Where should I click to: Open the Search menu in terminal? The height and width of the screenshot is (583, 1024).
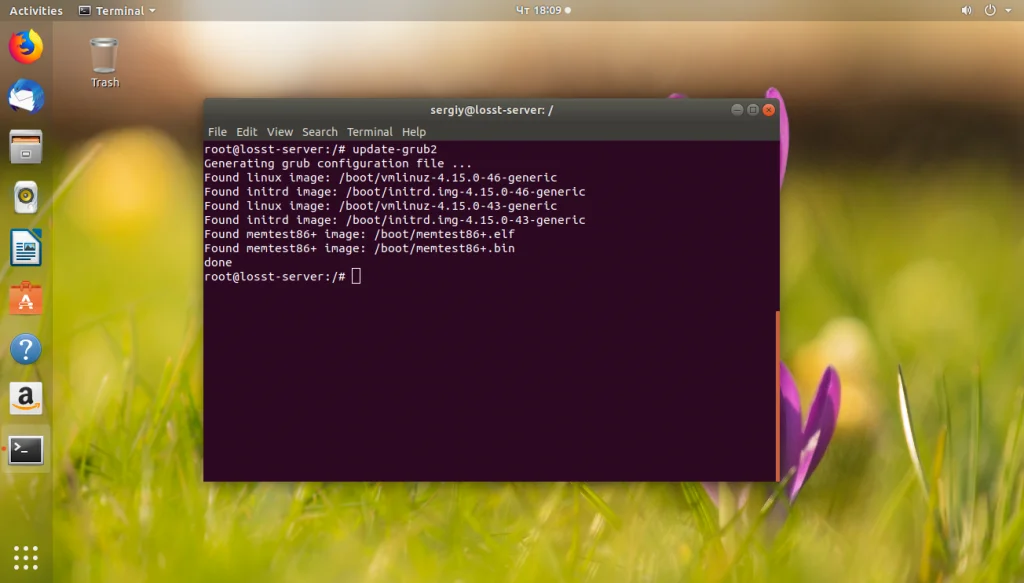319,132
